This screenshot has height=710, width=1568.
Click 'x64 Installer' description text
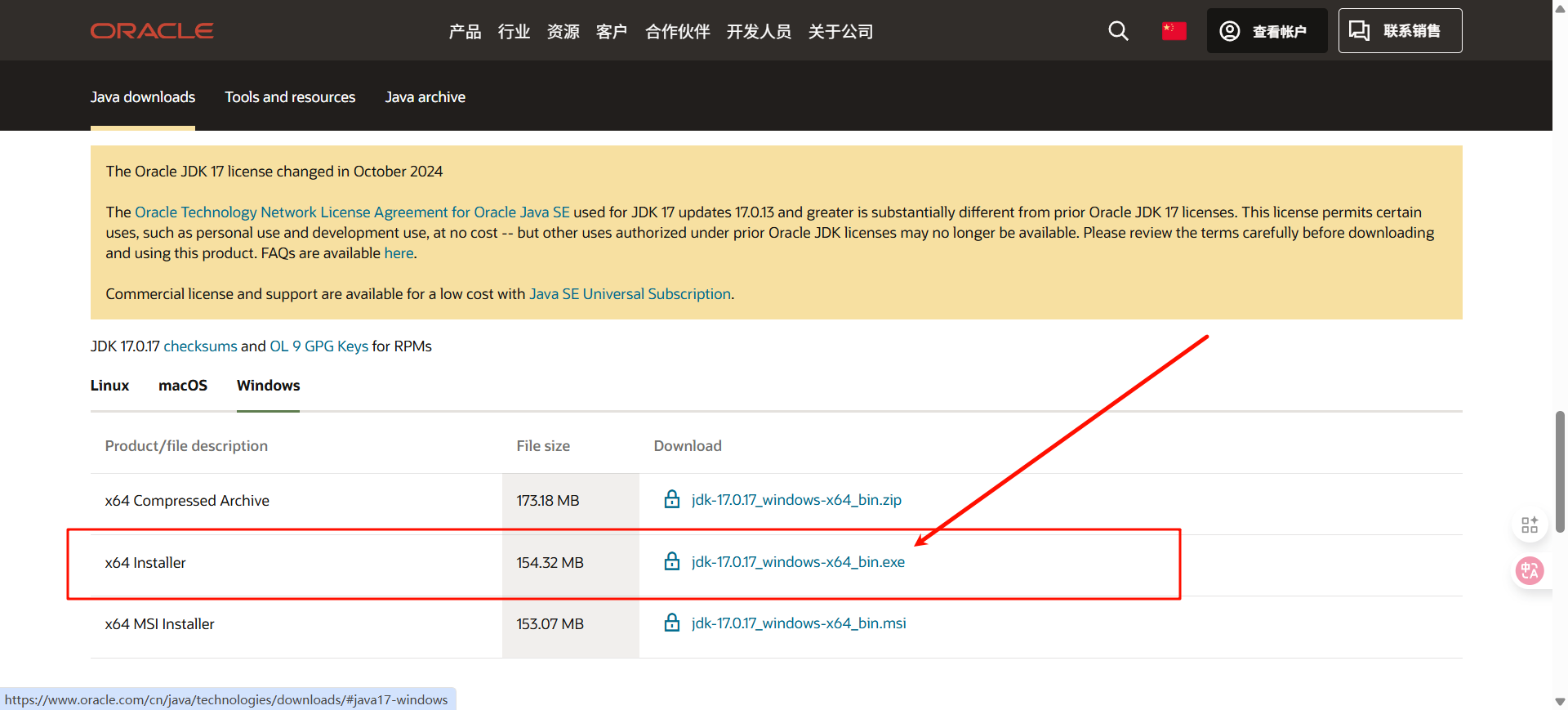pyautogui.click(x=145, y=563)
